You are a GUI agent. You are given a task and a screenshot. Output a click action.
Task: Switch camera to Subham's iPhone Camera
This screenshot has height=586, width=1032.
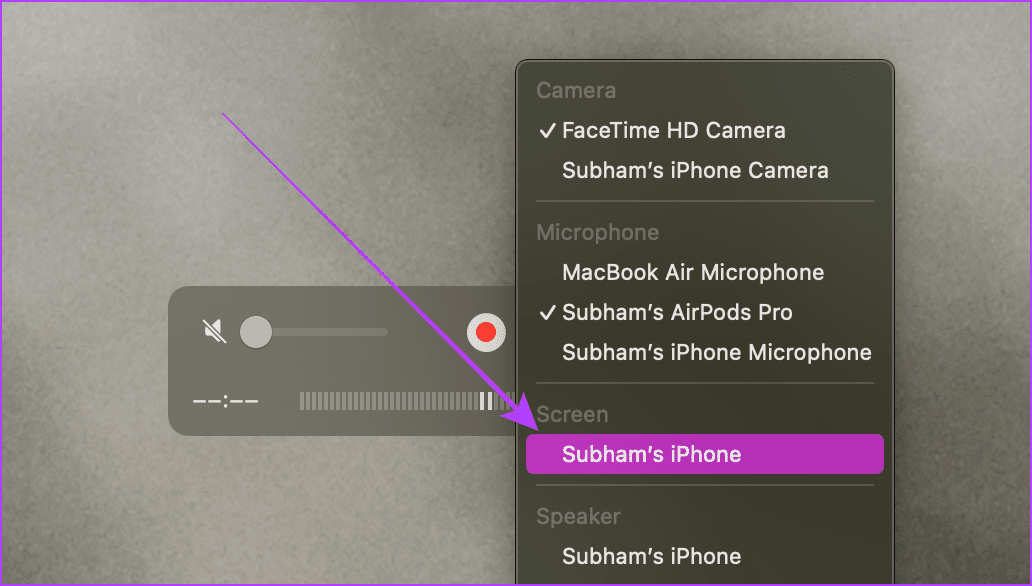pyautogui.click(x=695, y=170)
